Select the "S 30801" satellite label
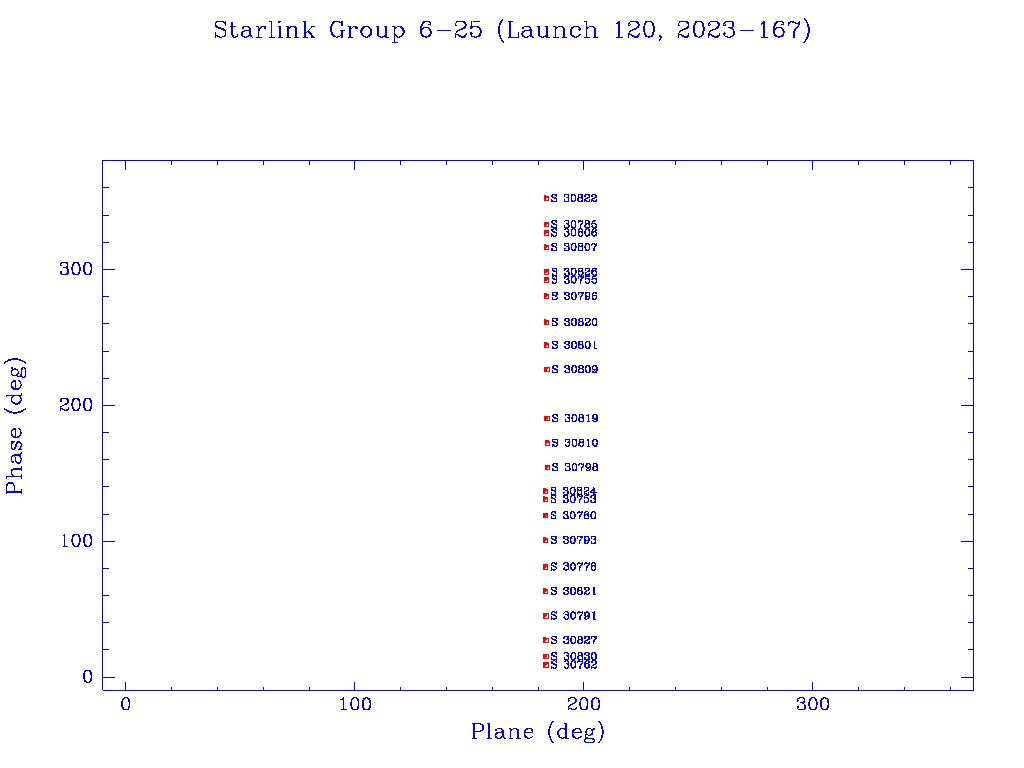 point(574,345)
